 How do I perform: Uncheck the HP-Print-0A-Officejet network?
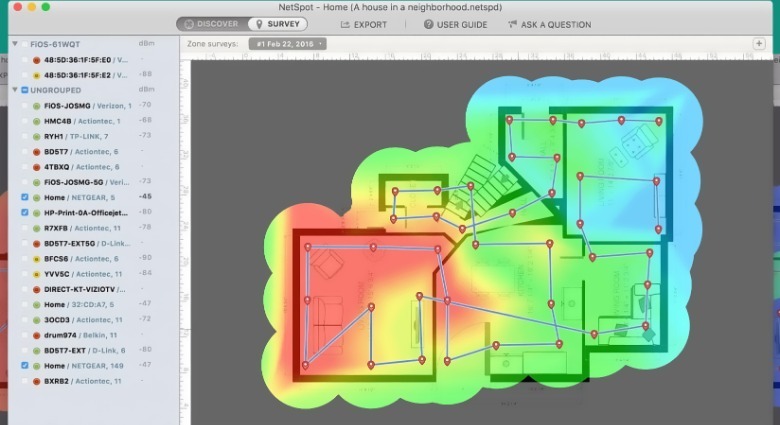pyautogui.click(x=24, y=212)
